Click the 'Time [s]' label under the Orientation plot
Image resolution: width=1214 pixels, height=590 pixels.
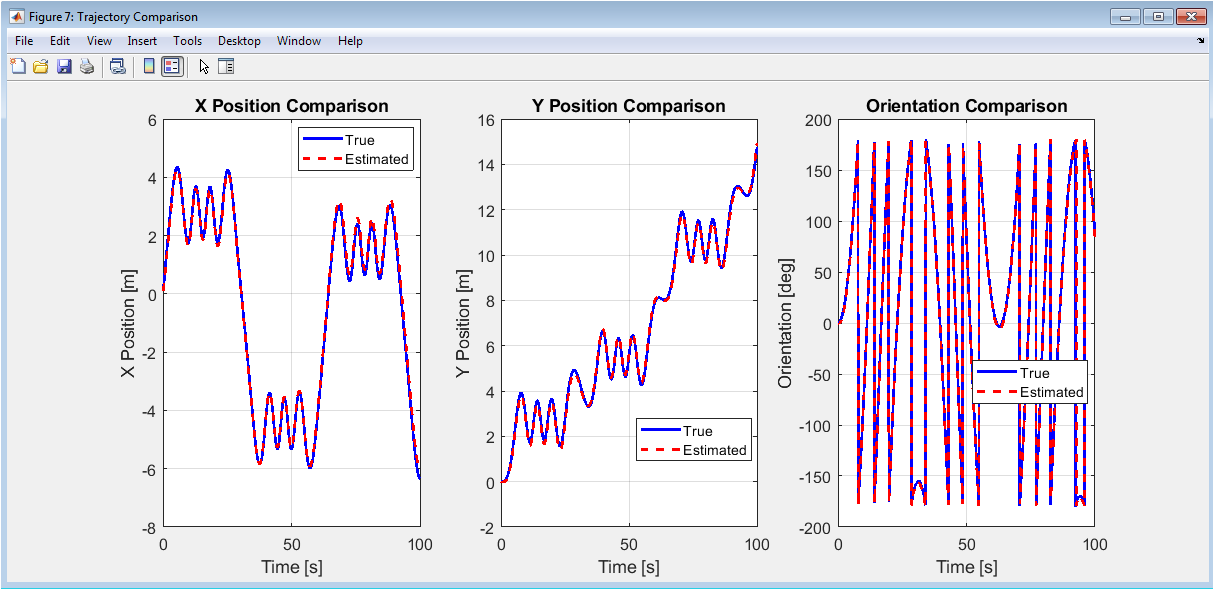point(967,567)
